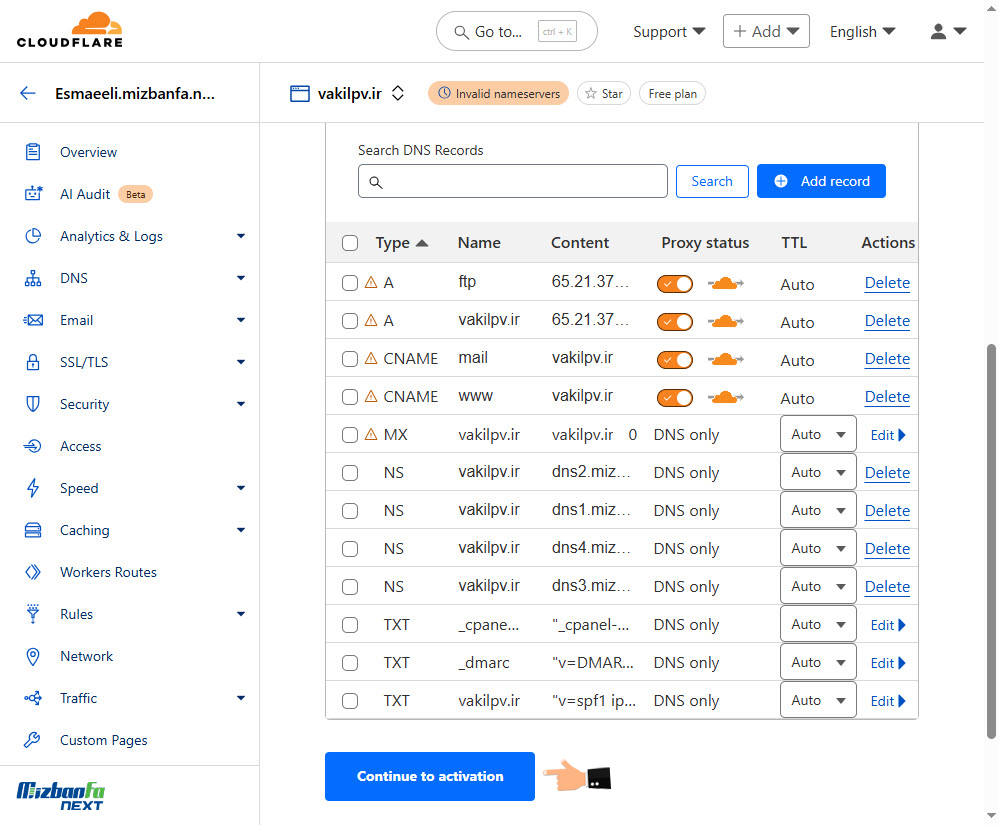999x825 pixels.
Task: Click the Speed lightning bolt icon
Action: point(33,488)
